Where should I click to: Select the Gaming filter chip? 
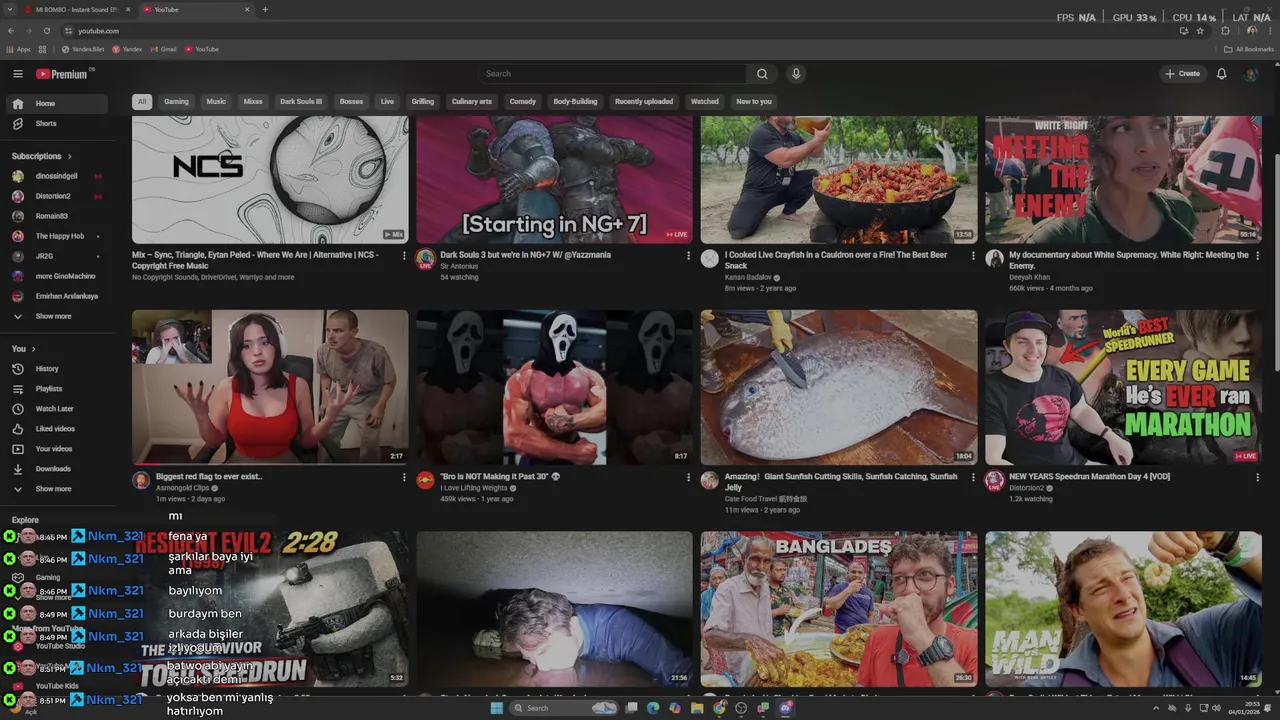click(x=176, y=102)
